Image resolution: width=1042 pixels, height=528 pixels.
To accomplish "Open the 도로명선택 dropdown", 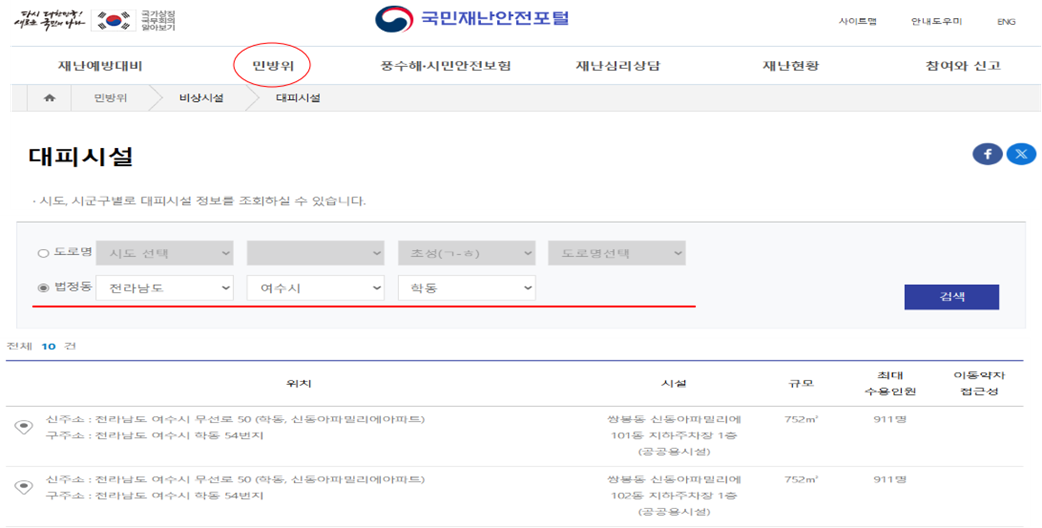I will 617,253.
